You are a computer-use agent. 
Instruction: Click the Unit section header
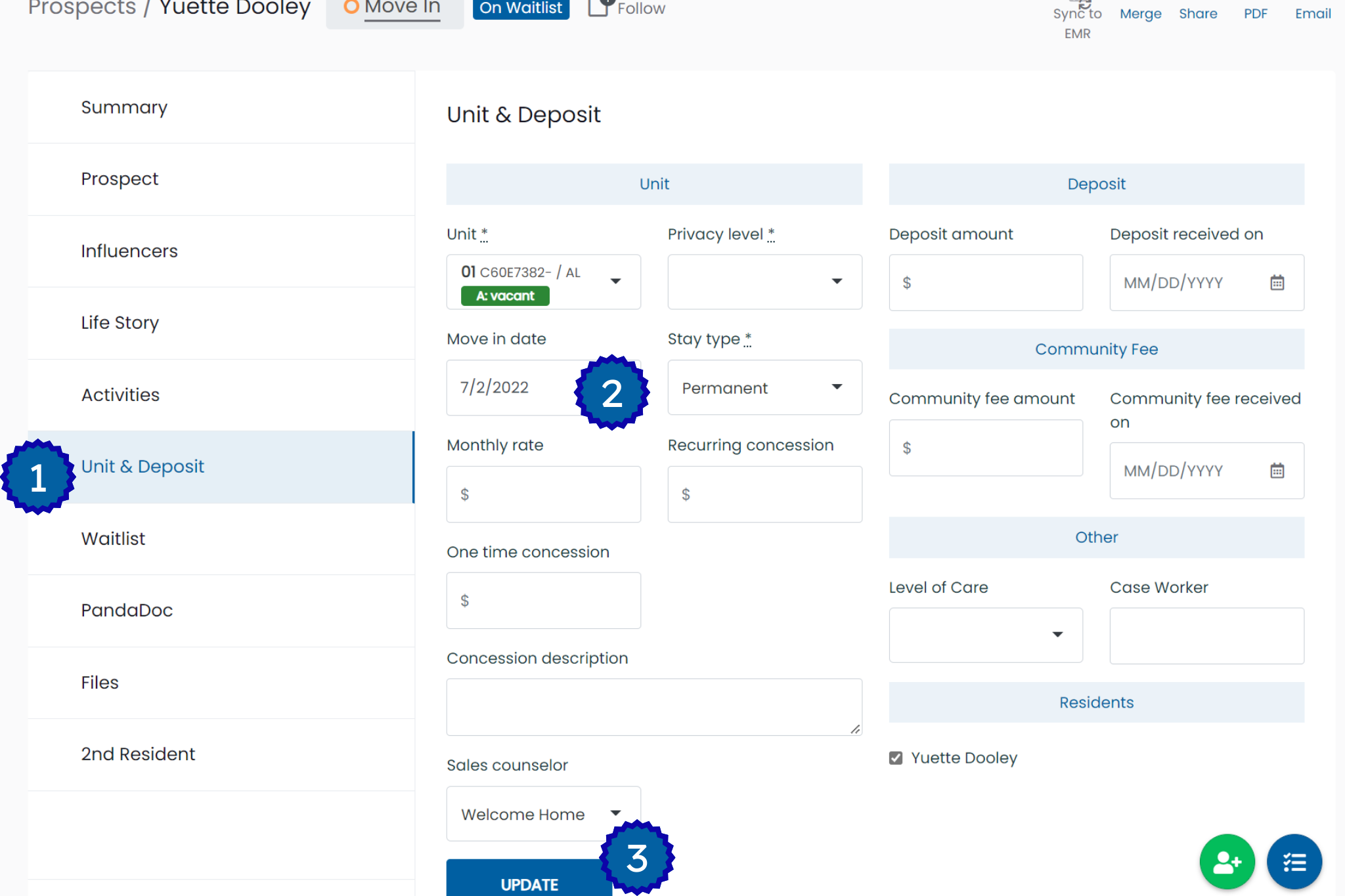point(654,184)
